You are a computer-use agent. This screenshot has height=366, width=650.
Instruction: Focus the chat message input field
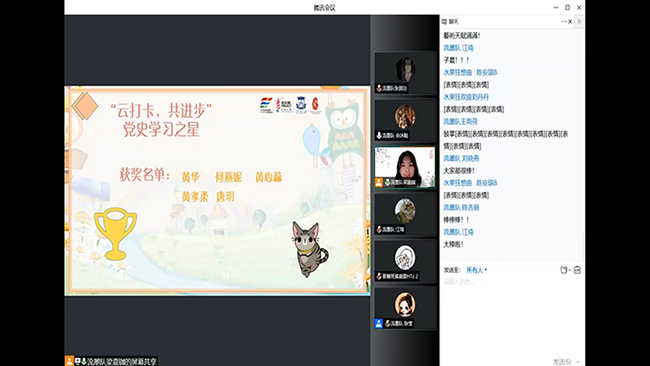[512, 315]
